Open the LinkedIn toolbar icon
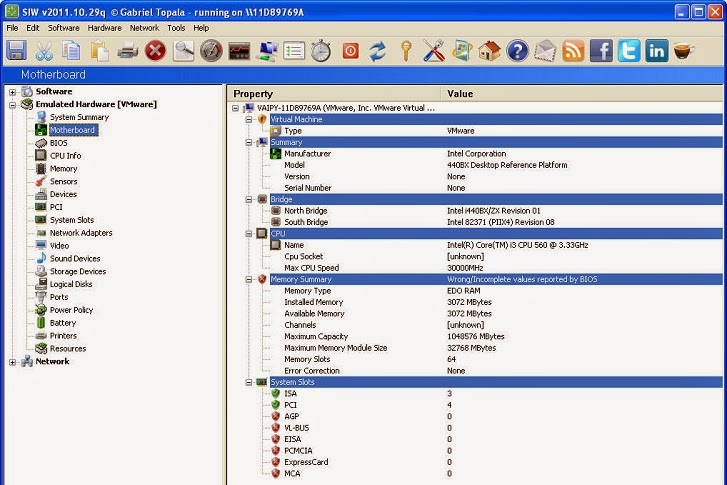Image resolution: width=727 pixels, height=485 pixels. (657, 51)
